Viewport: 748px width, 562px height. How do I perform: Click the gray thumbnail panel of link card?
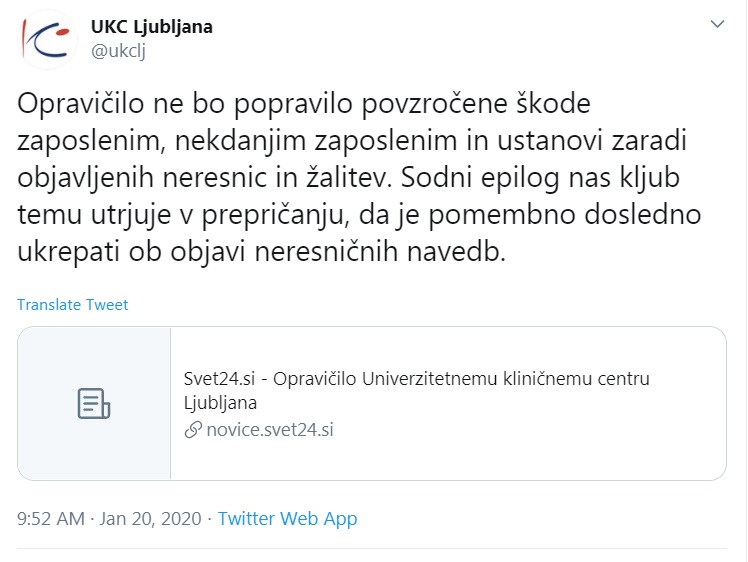(x=95, y=404)
